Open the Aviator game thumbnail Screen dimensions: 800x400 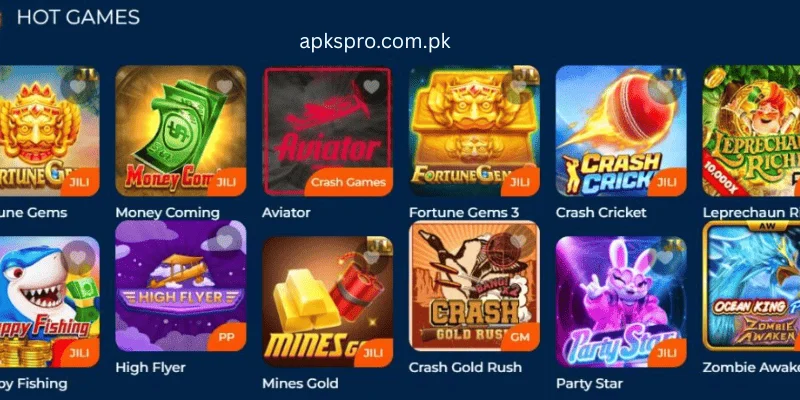(327, 131)
